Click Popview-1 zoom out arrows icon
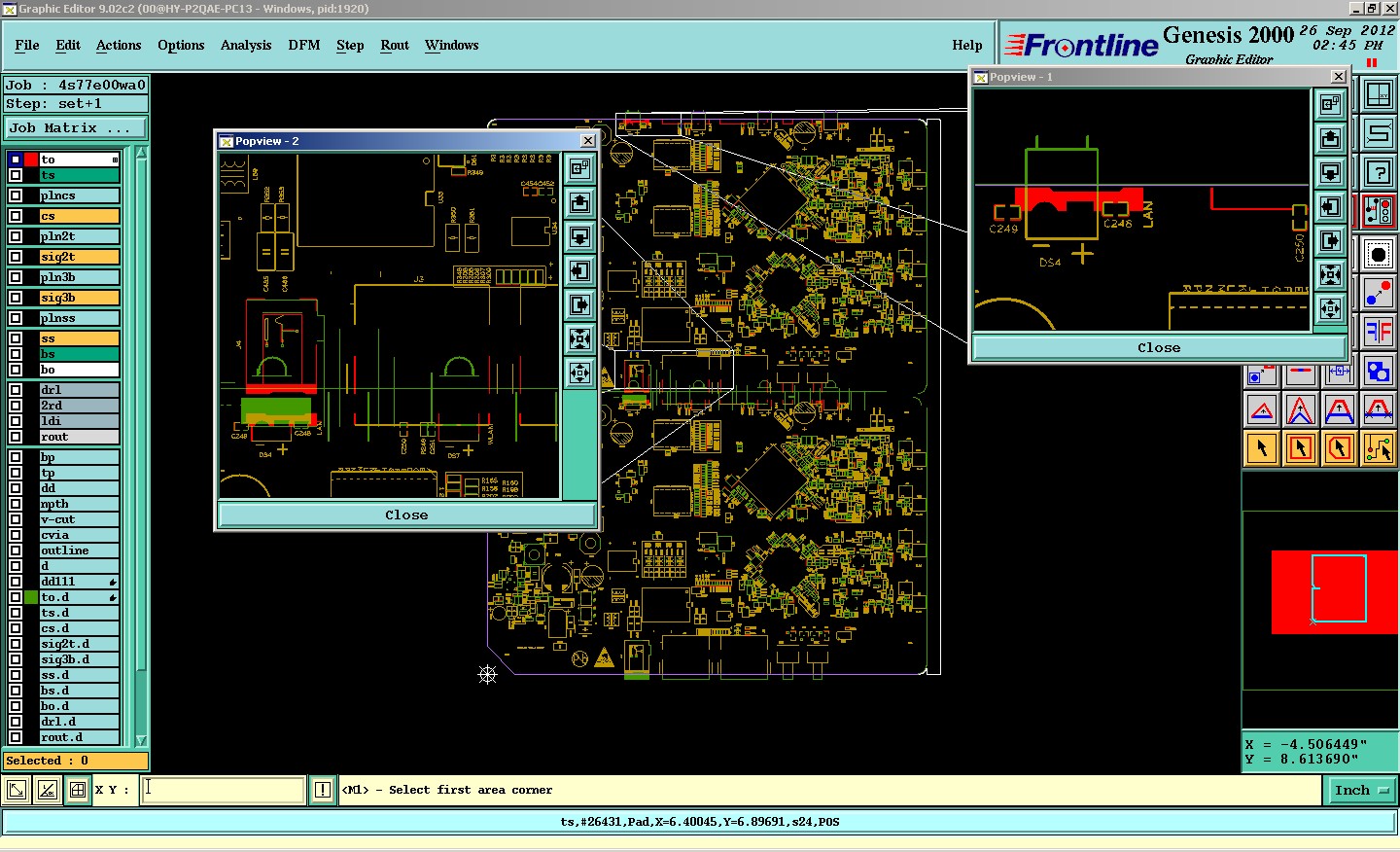Image resolution: width=1400 pixels, height=852 pixels. tap(1330, 309)
